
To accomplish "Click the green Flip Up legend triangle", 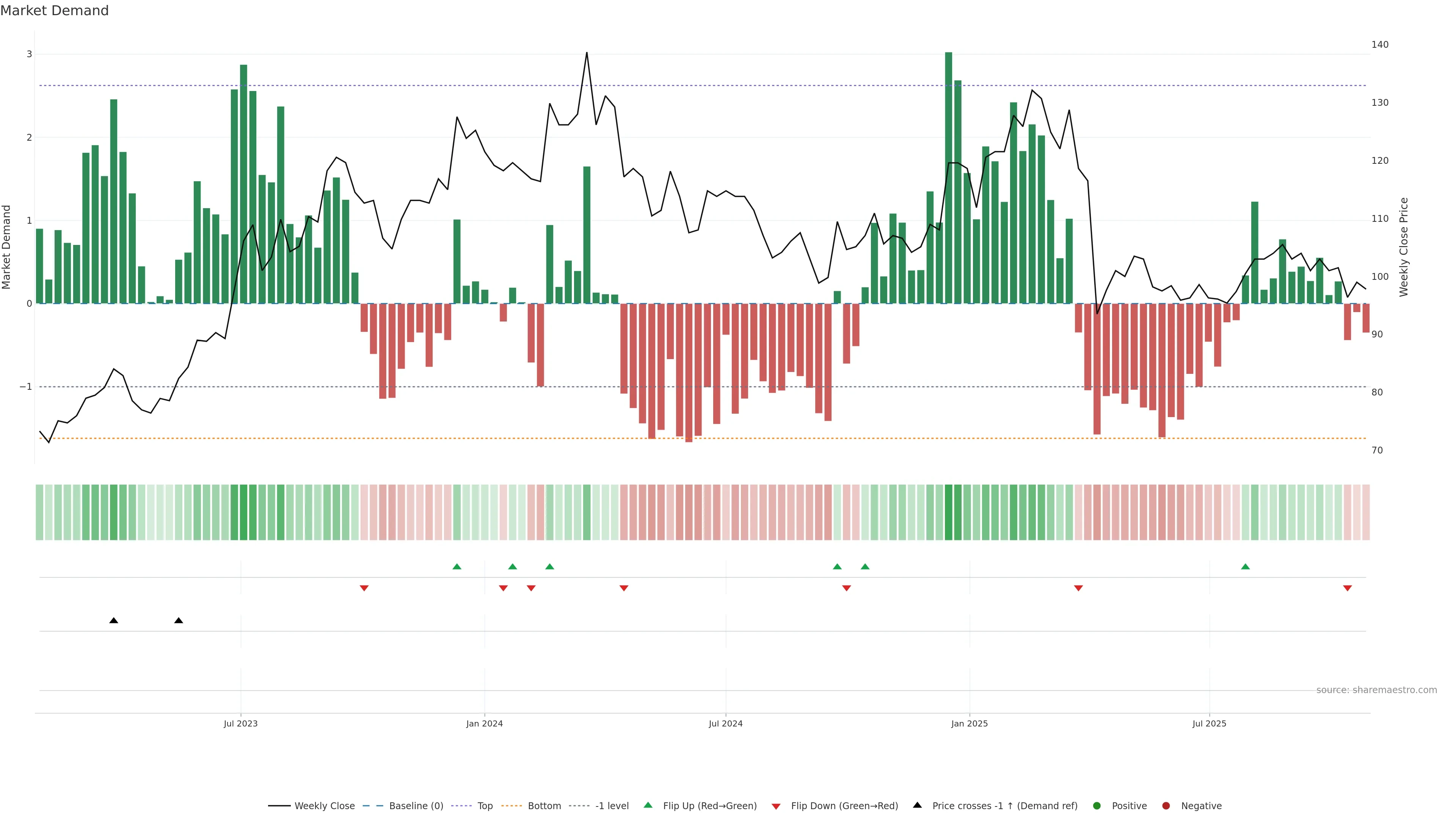I will coord(648,805).
